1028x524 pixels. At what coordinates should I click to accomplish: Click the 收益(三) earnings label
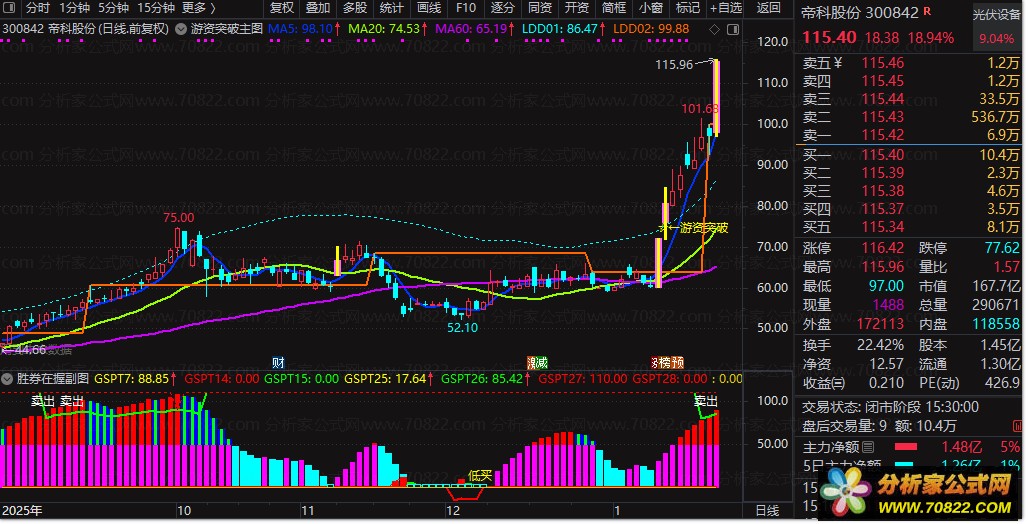(x=824, y=382)
